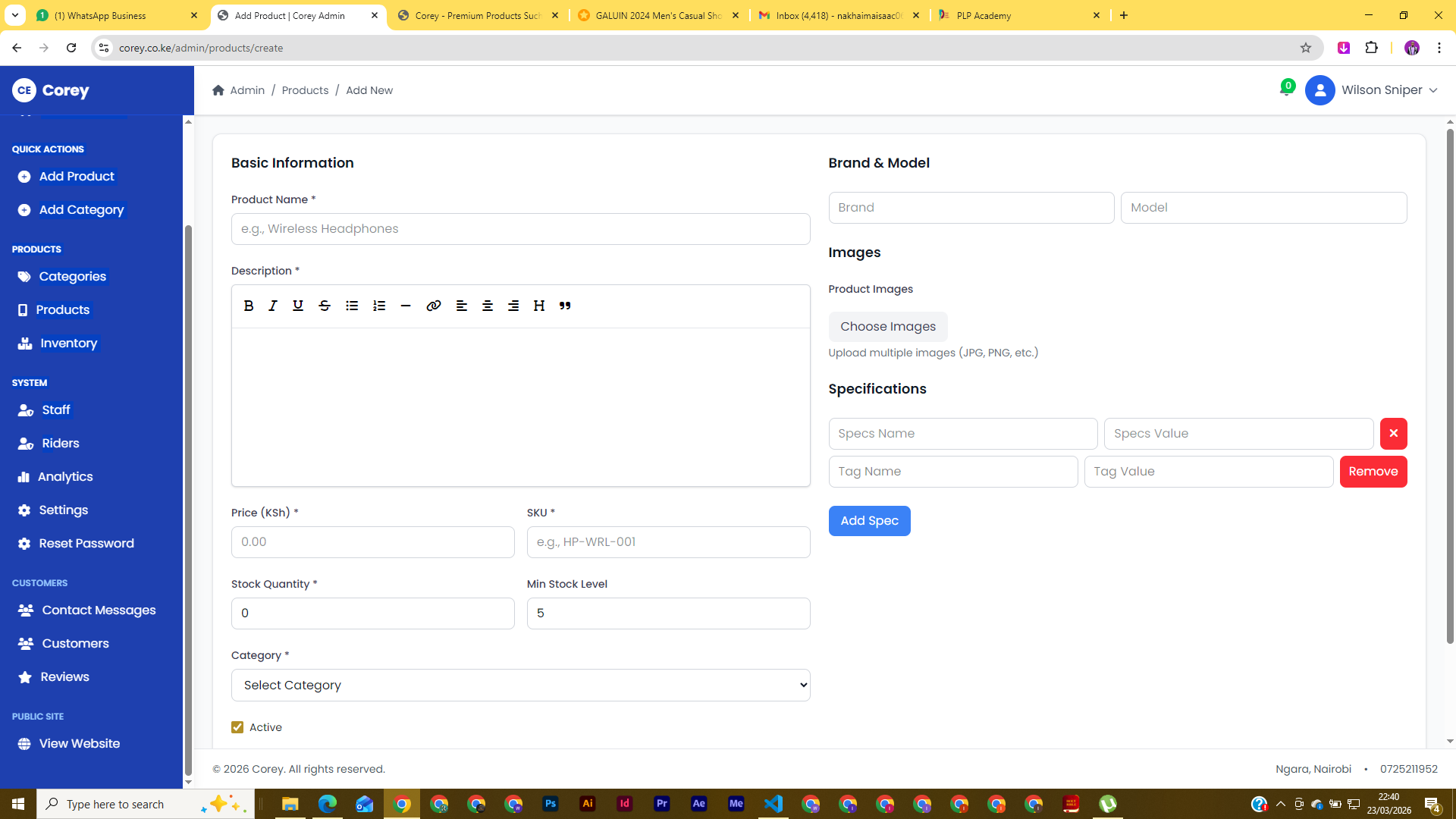Apply strikethrough formatting in description editor

(x=325, y=306)
